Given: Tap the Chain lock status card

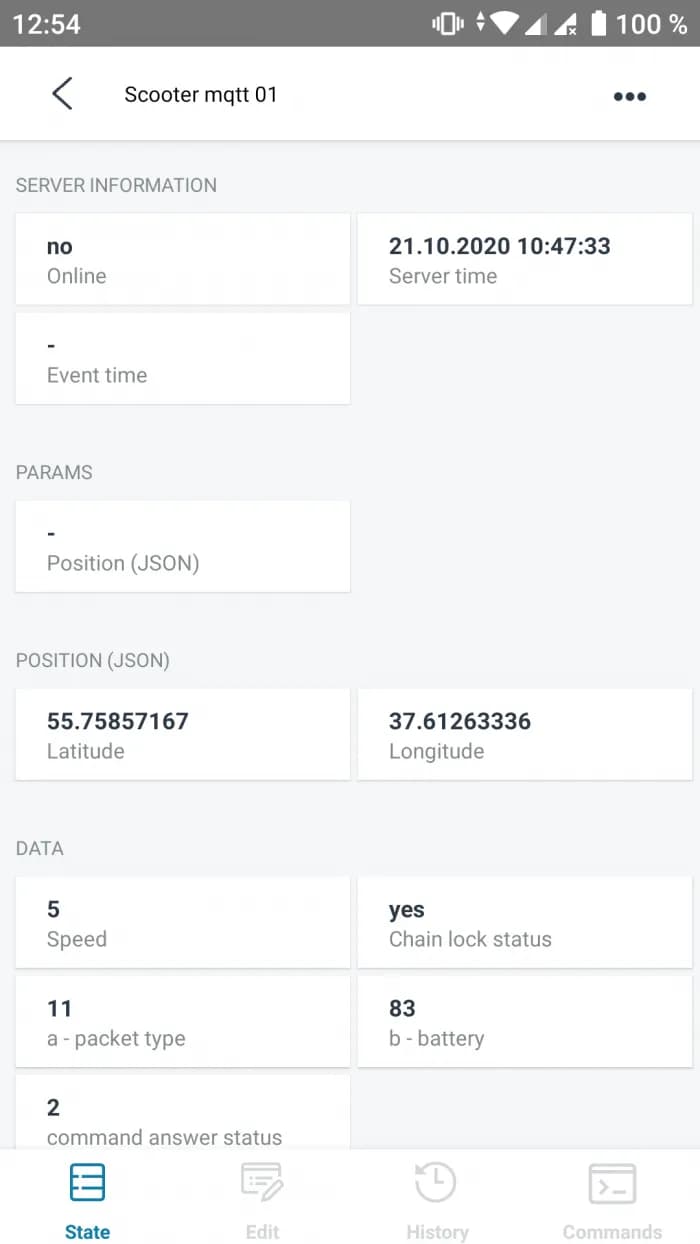Looking at the screenshot, I should [525, 923].
